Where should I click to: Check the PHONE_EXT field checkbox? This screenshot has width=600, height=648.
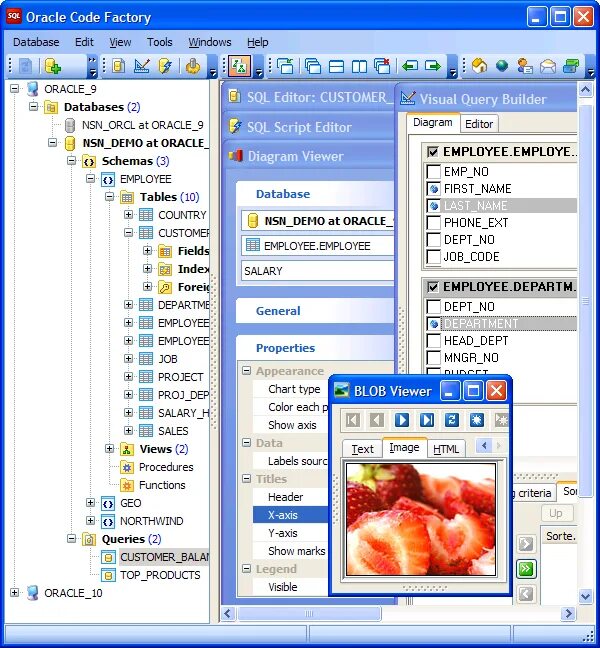click(x=433, y=223)
